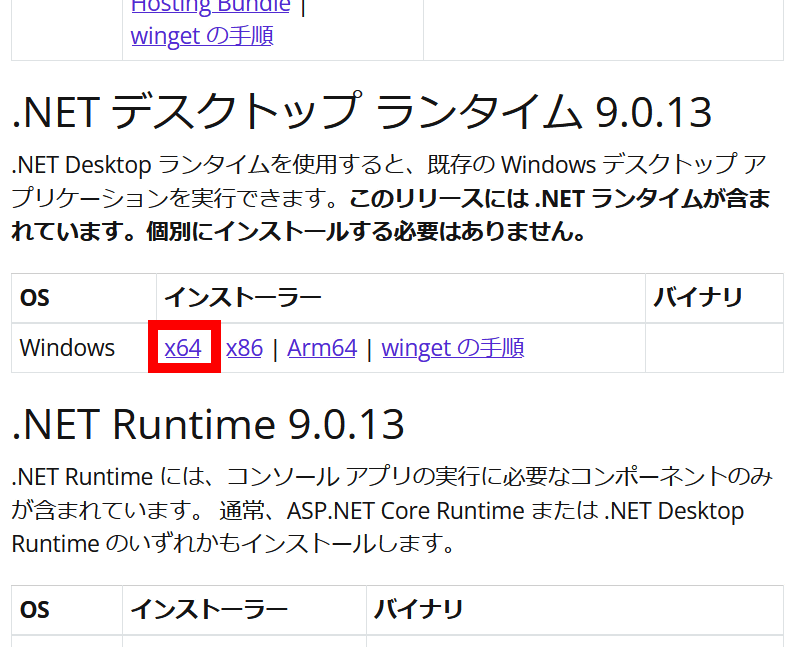Select OS header in Desktop Runtime table
This screenshot has width=795, height=647.
(x=35, y=298)
